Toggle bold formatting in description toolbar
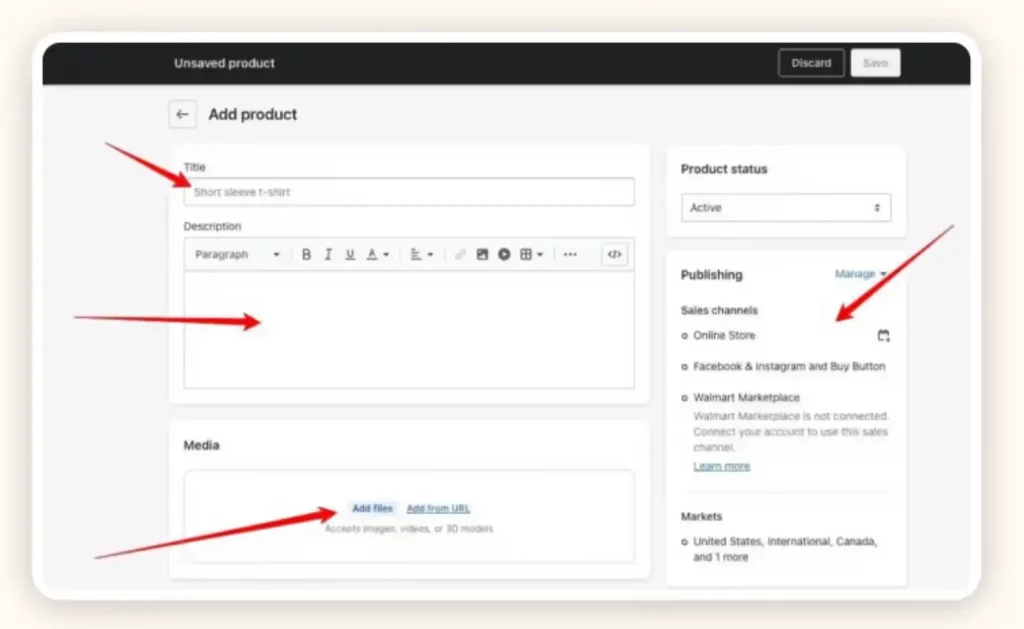This screenshot has width=1024, height=629. [x=307, y=255]
